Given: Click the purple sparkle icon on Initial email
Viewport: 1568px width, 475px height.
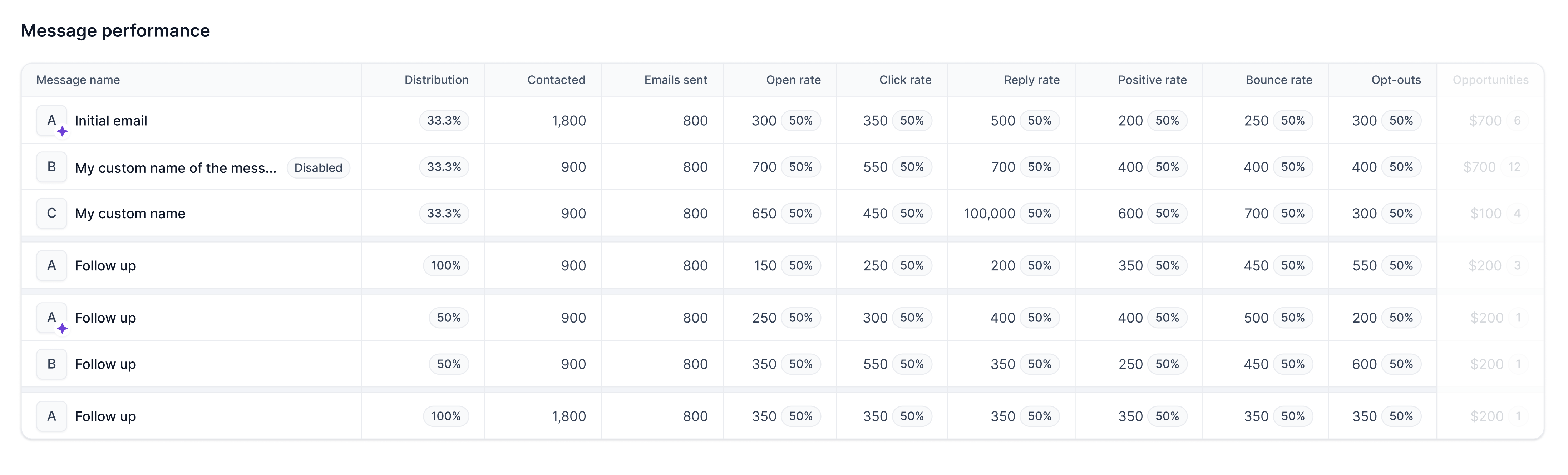Looking at the screenshot, I should coord(62,131).
